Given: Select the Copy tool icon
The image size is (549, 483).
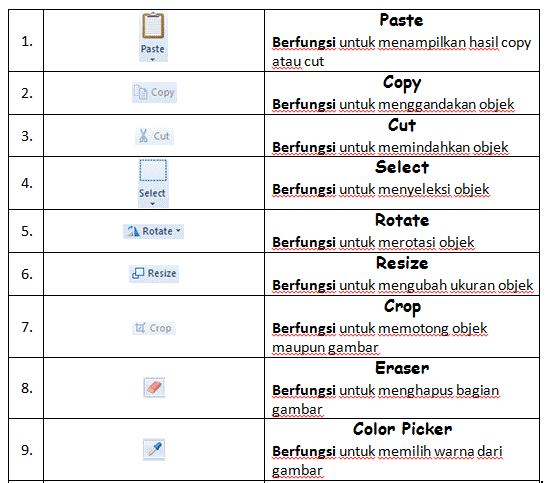Looking at the screenshot, I should (x=140, y=92).
